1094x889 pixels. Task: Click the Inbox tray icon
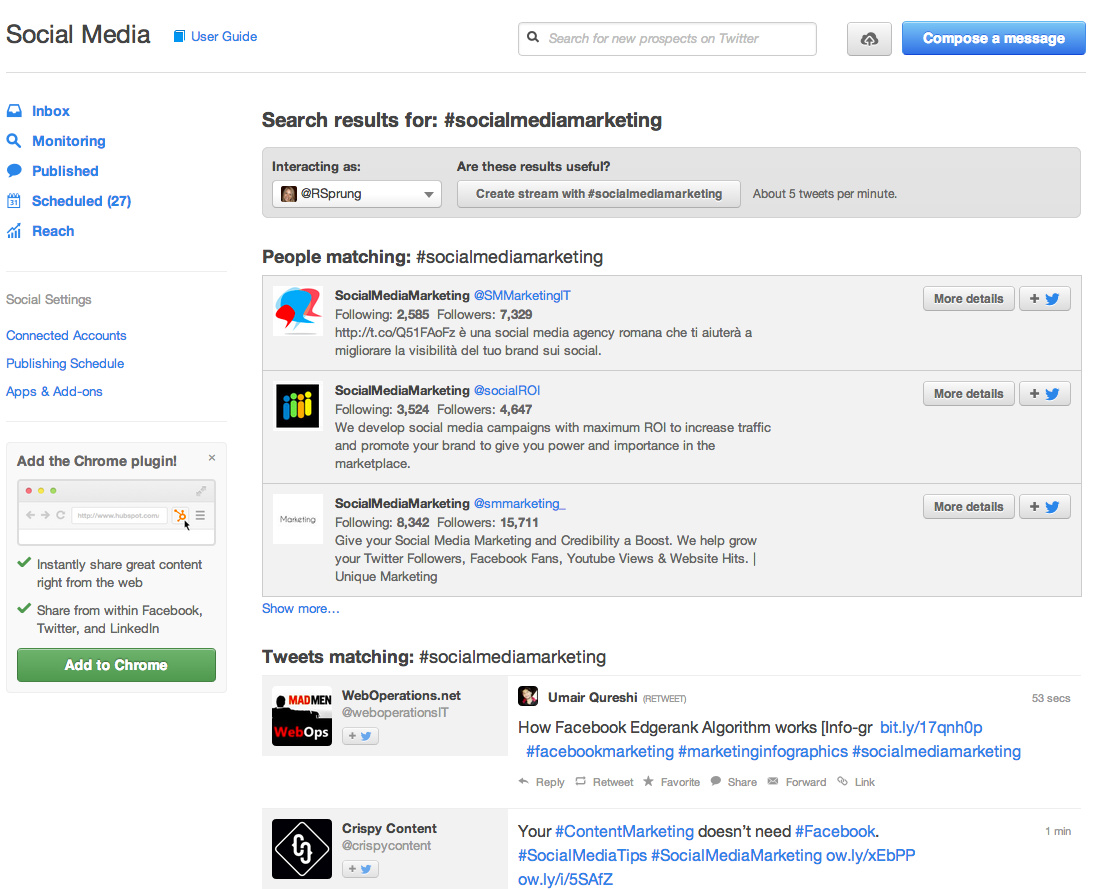(14, 111)
